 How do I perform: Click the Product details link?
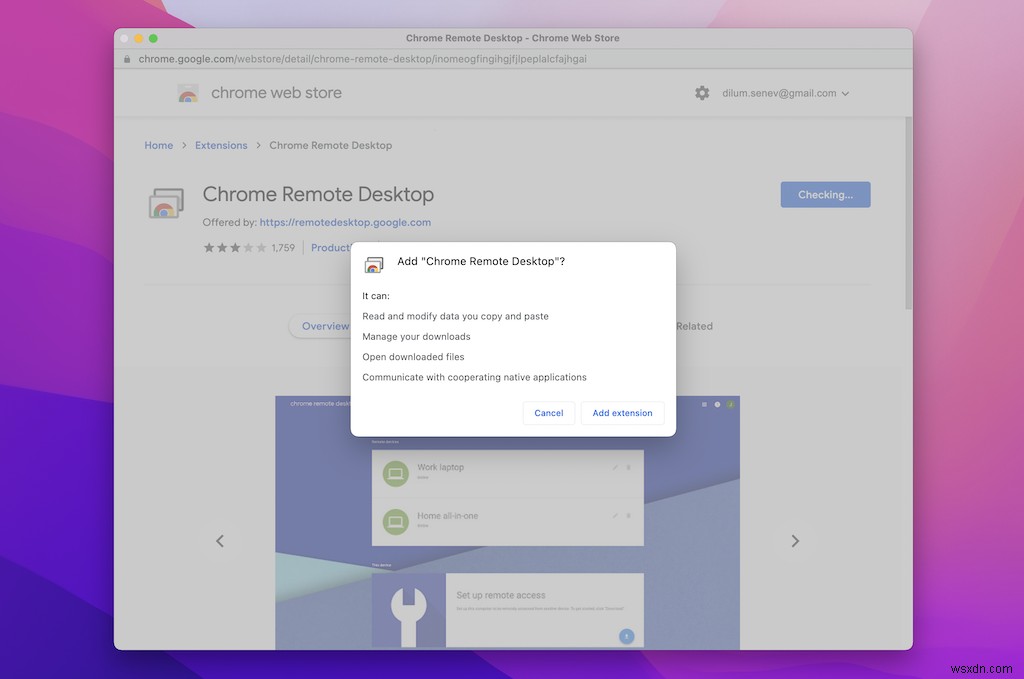(x=331, y=247)
